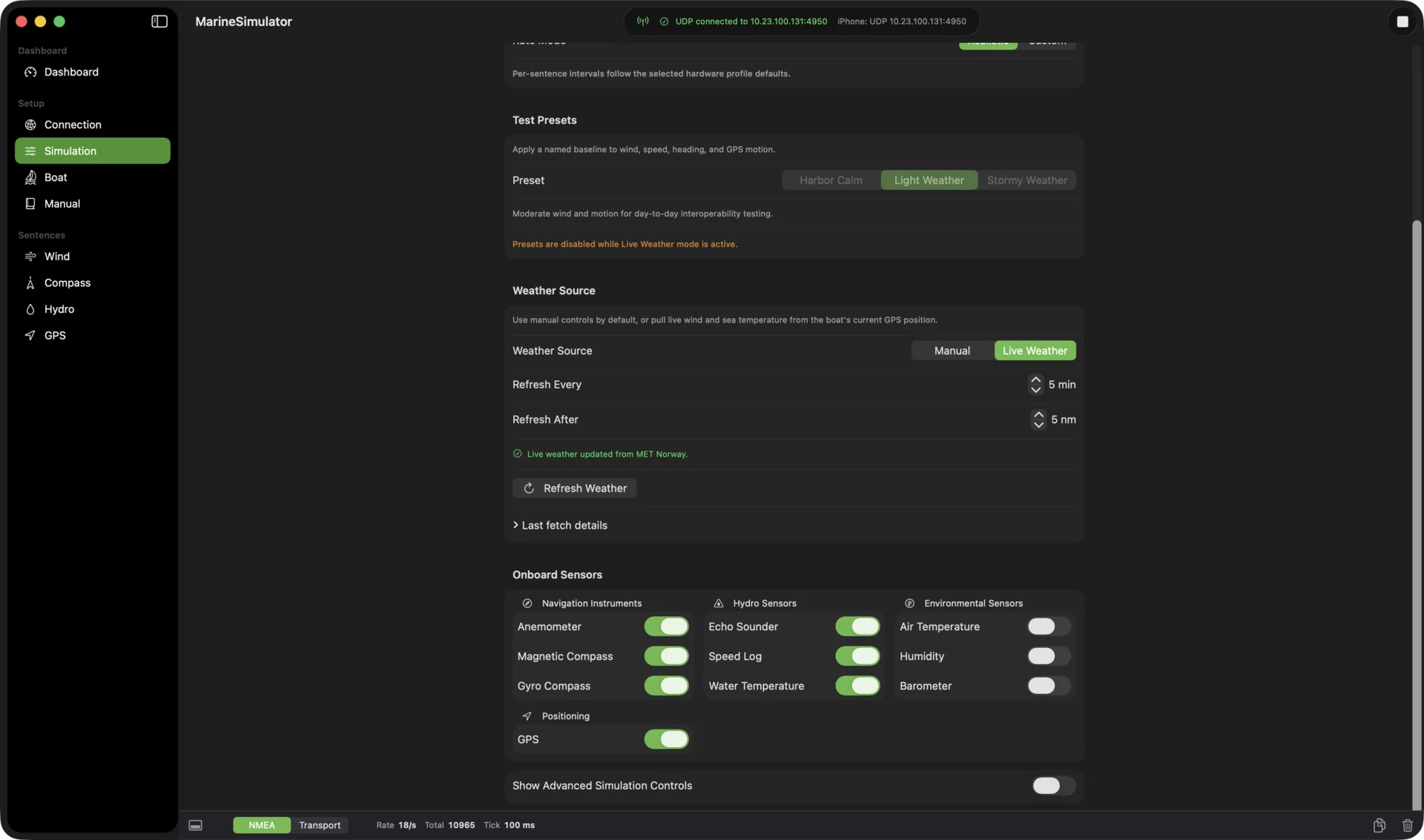Screen dimensions: 1424x840
Task: Enable the Barometer sensor toggle
Action: click(x=1049, y=686)
